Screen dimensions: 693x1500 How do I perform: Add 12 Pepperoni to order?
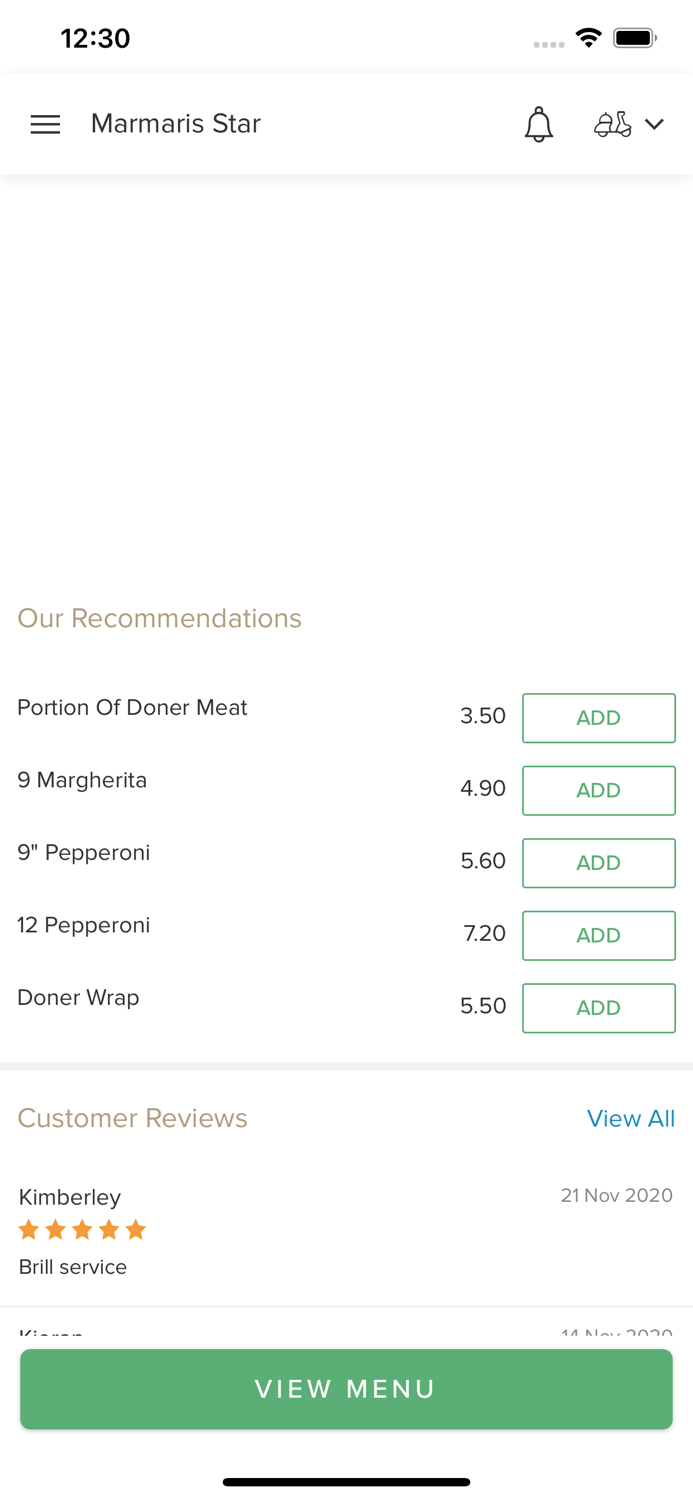pos(598,935)
